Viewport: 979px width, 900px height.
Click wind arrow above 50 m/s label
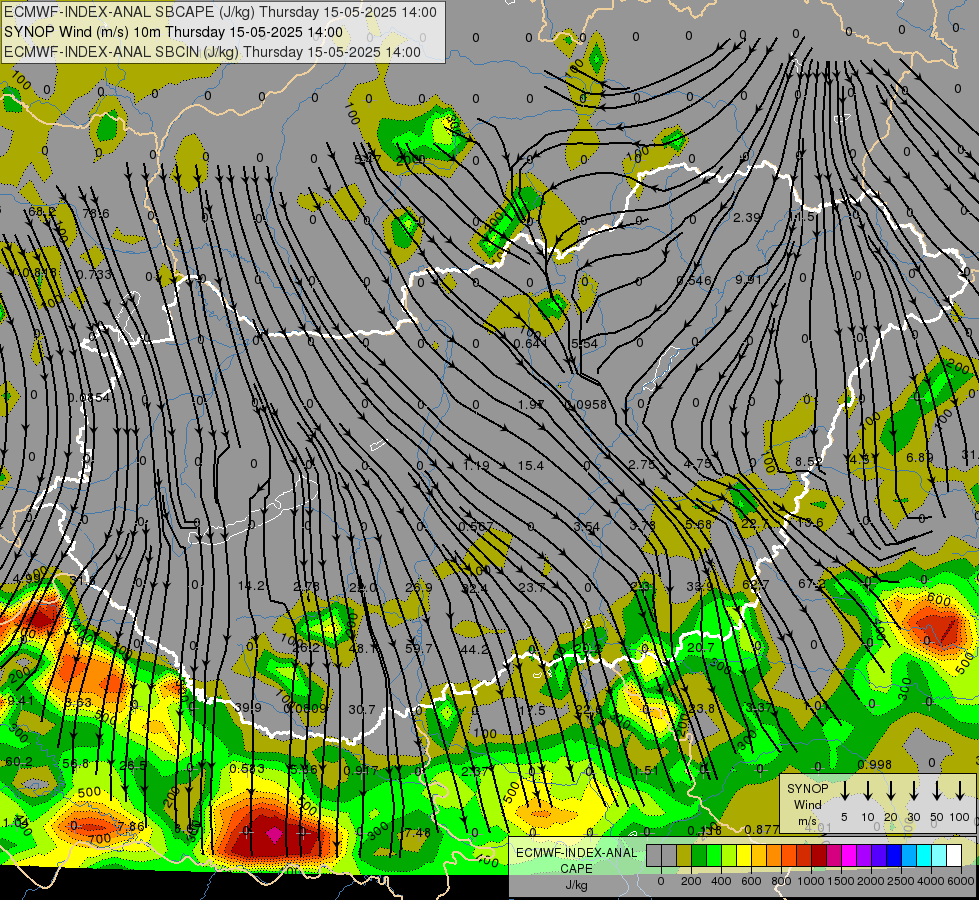coord(937,791)
